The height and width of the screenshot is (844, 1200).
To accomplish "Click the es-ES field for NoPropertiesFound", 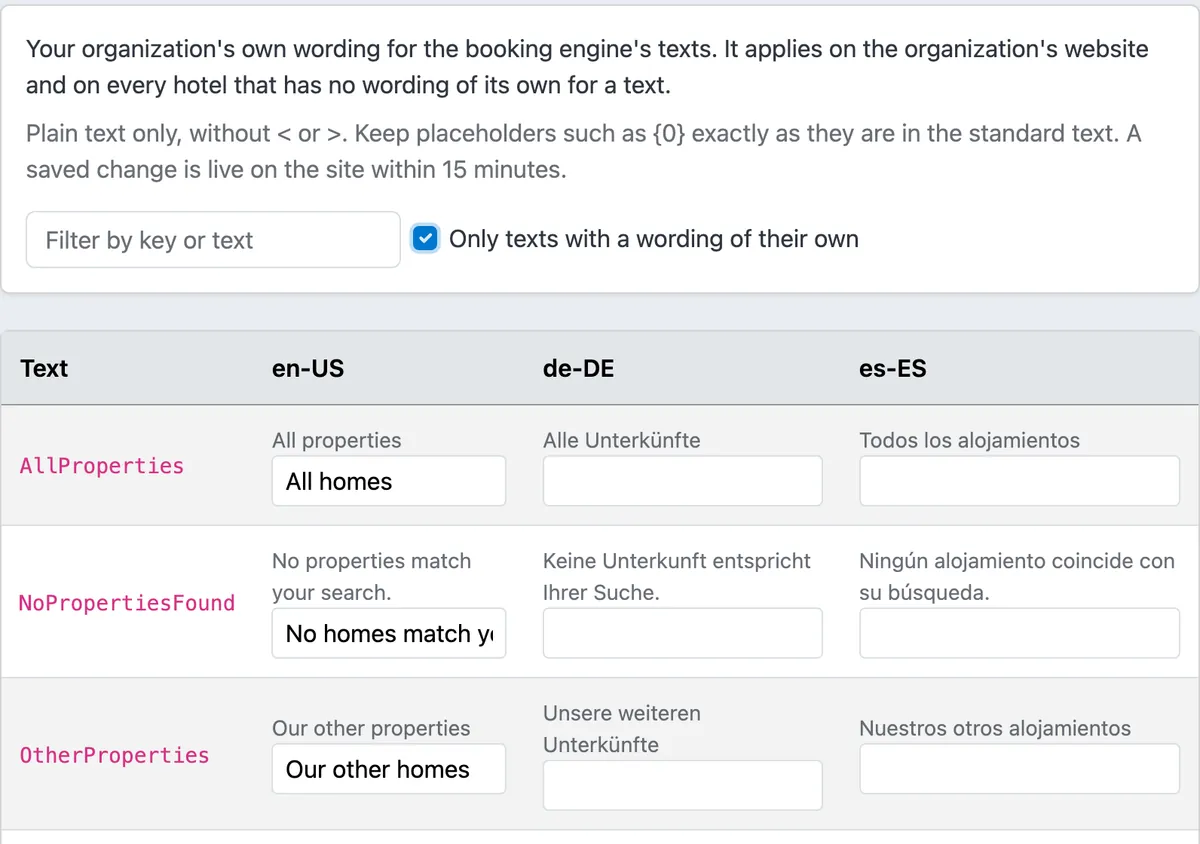I will pyautogui.click(x=1019, y=633).
